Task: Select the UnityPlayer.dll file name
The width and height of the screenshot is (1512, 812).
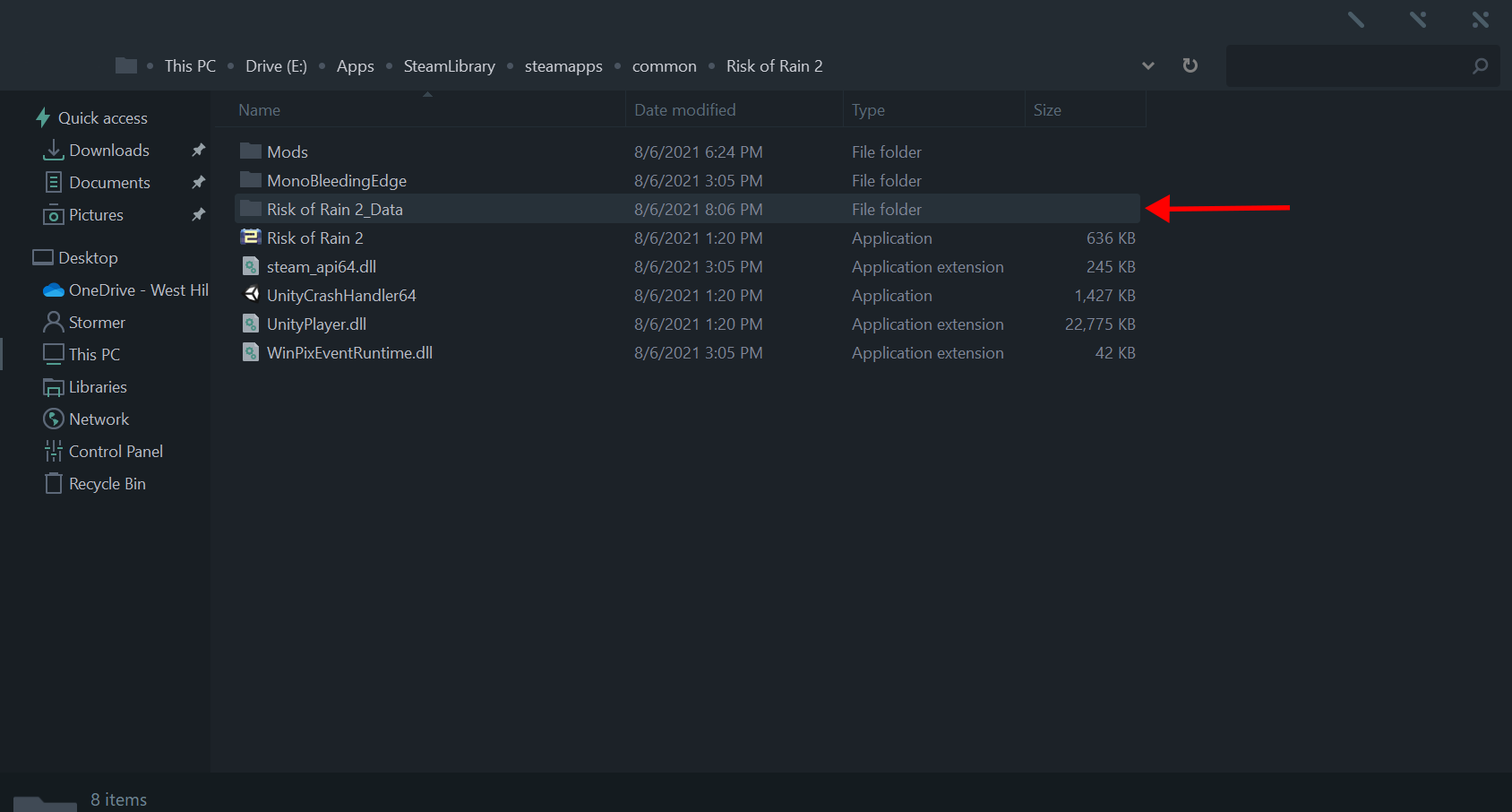Action: pos(316,324)
